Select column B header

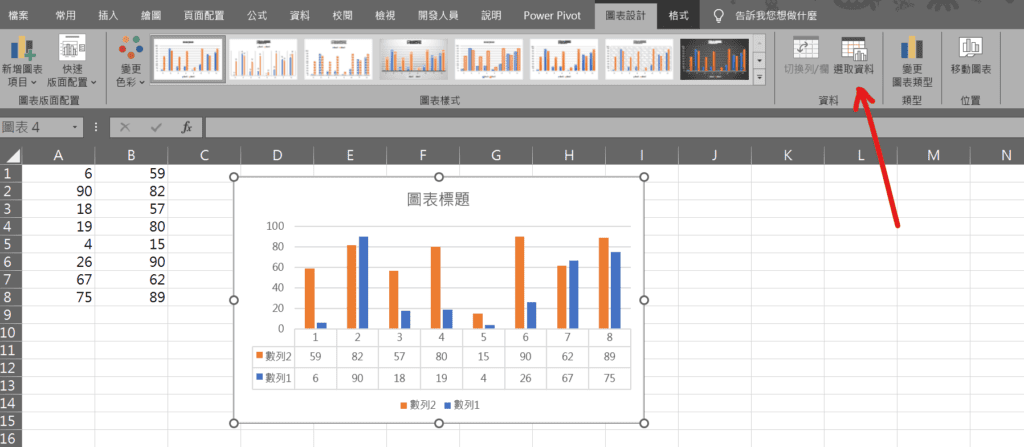tap(131, 156)
